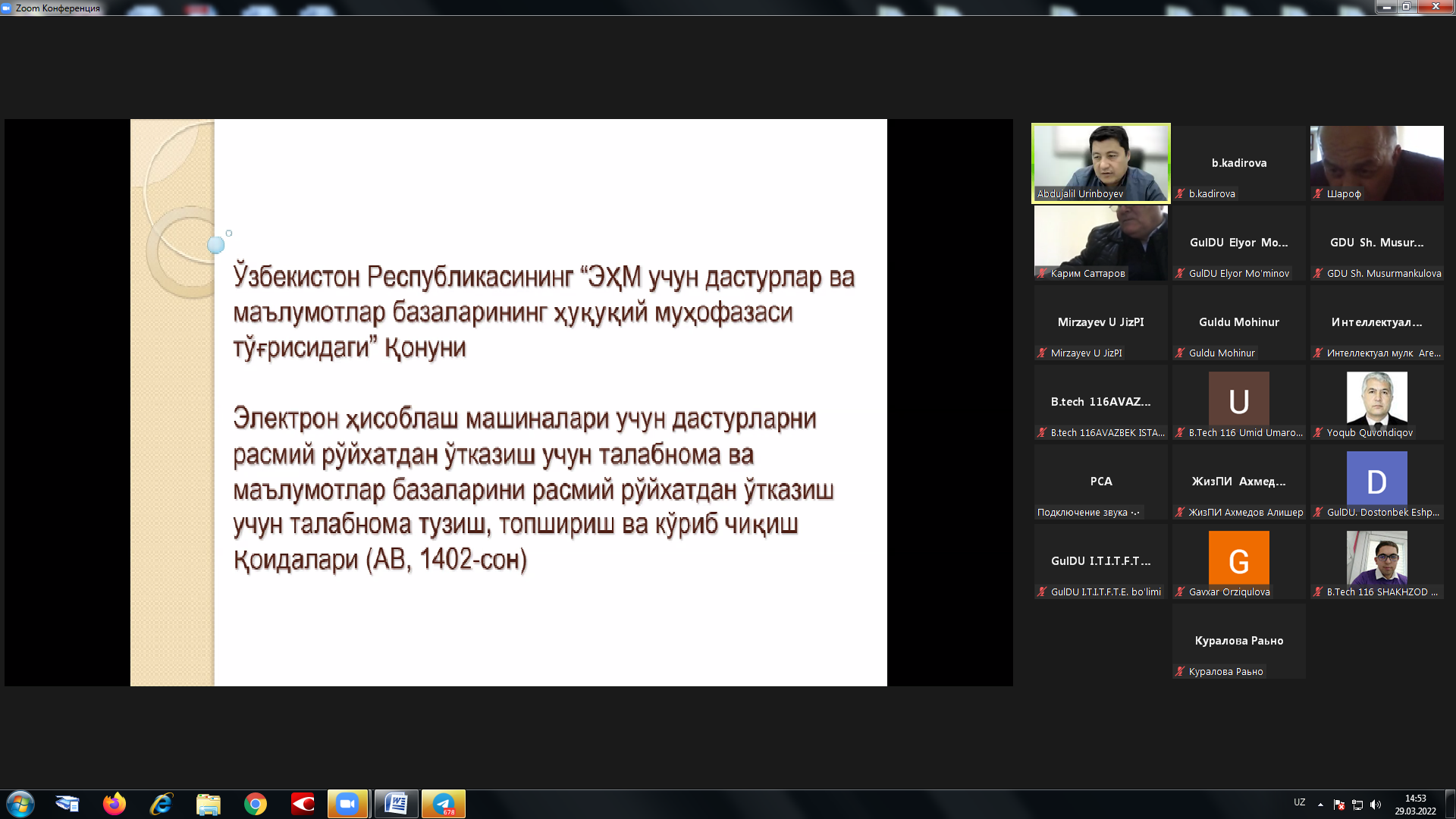Open Internet Explorer from the taskbar
This screenshot has height=819, width=1456.
(x=162, y=804)
